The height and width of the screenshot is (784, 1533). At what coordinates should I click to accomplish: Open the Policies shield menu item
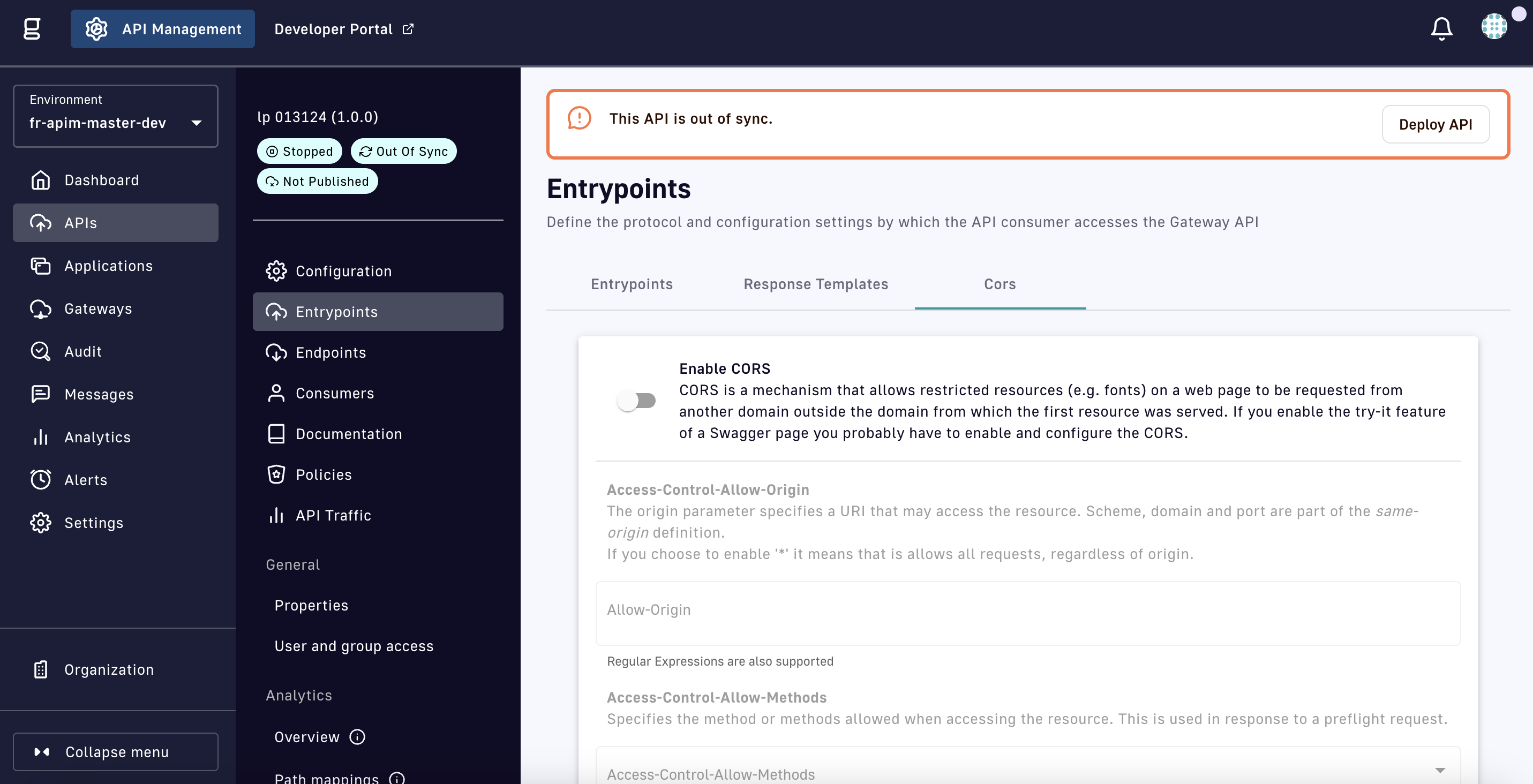coord(323,474)
